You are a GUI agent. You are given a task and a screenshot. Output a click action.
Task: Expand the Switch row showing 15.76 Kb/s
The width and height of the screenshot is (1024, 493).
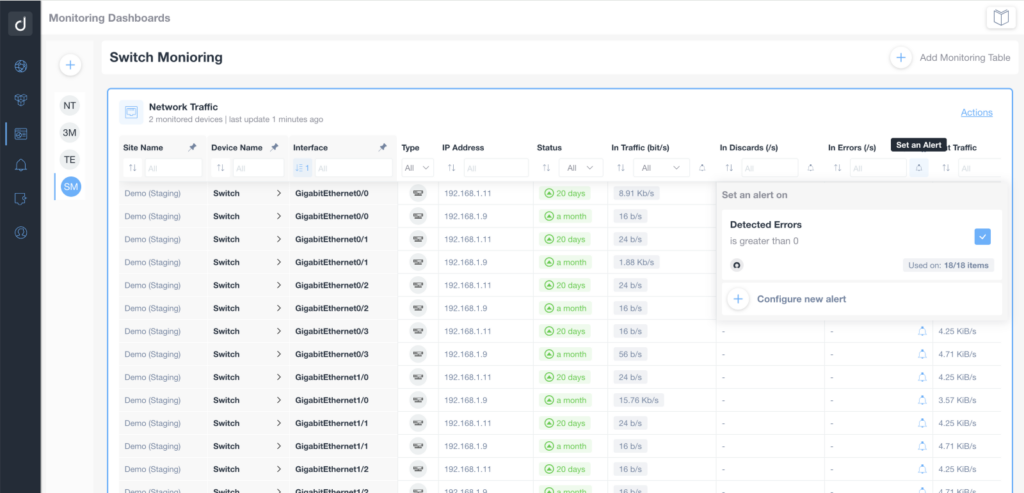coord(279,400)
